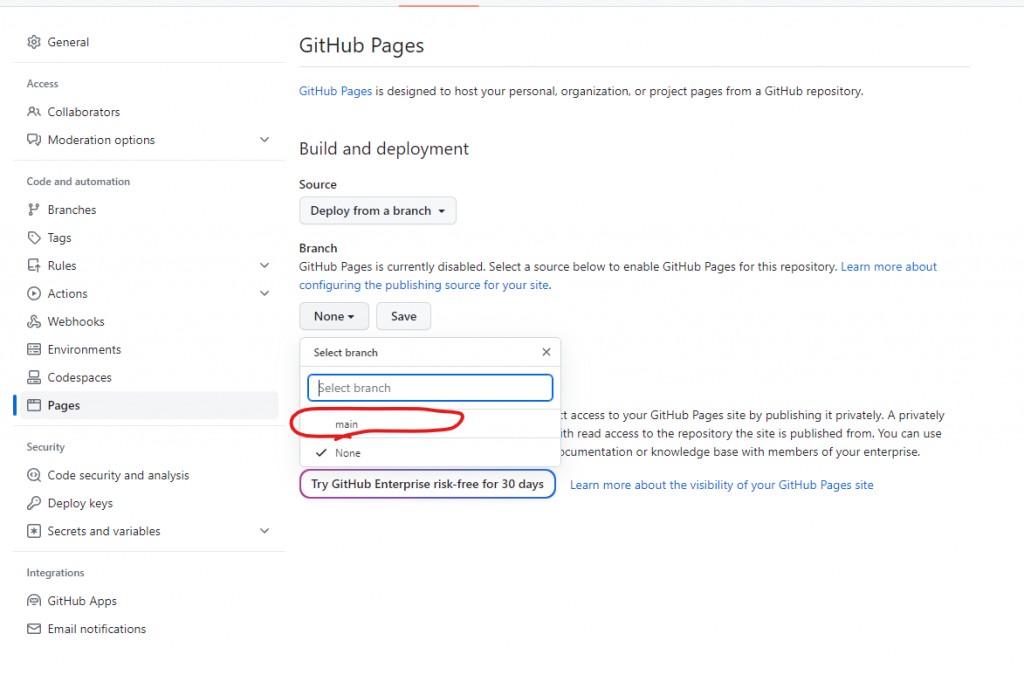The height and width of the screenshot is (675, 1024).
Task: Open Environments settings
Action: 84,349
